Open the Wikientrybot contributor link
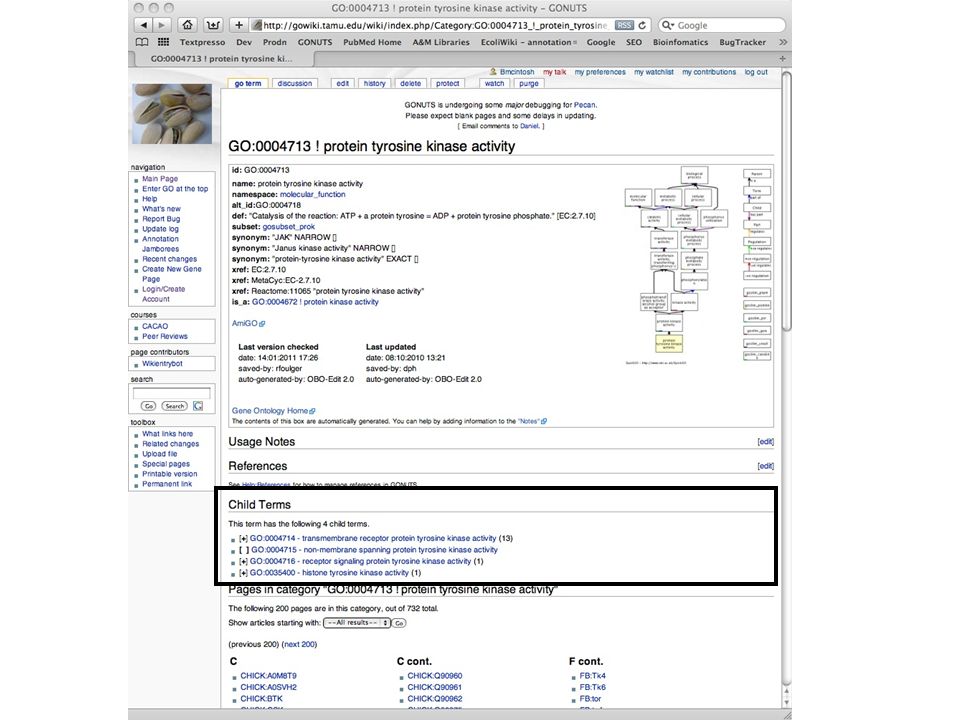The width and height of the screenshot is (960, 720). point(162,364)
